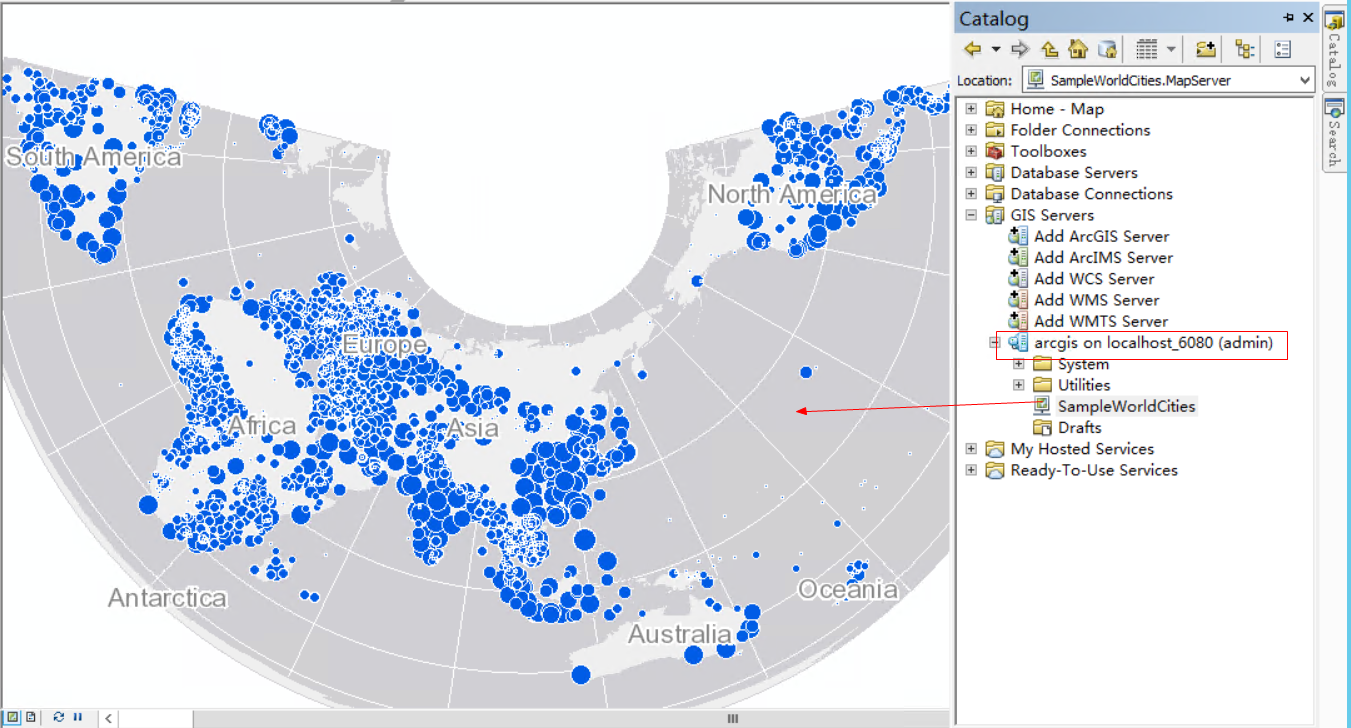Select Toolboxes tree item

[1048, 151]
